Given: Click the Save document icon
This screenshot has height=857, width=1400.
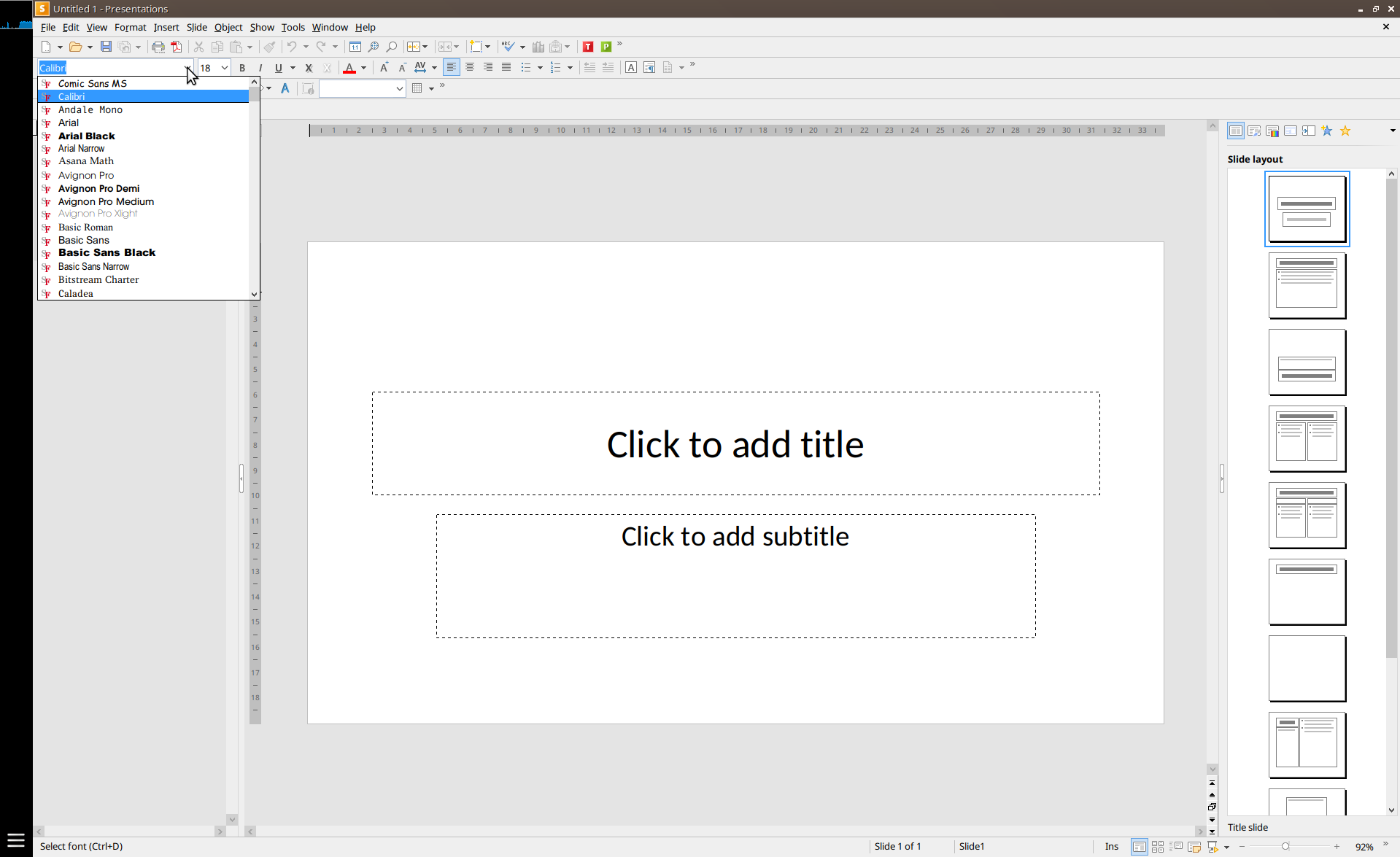Looking at the screenshot, I should pos(106,47).
